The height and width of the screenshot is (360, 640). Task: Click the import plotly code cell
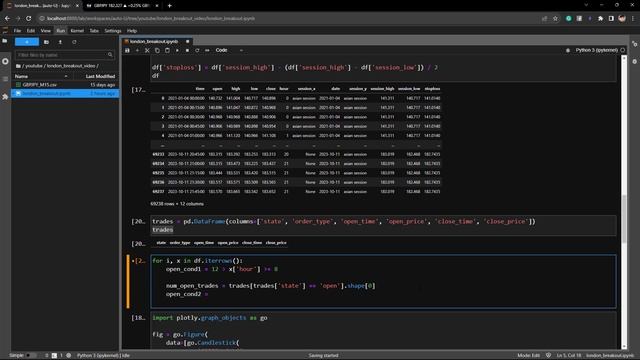click(383, 330)
